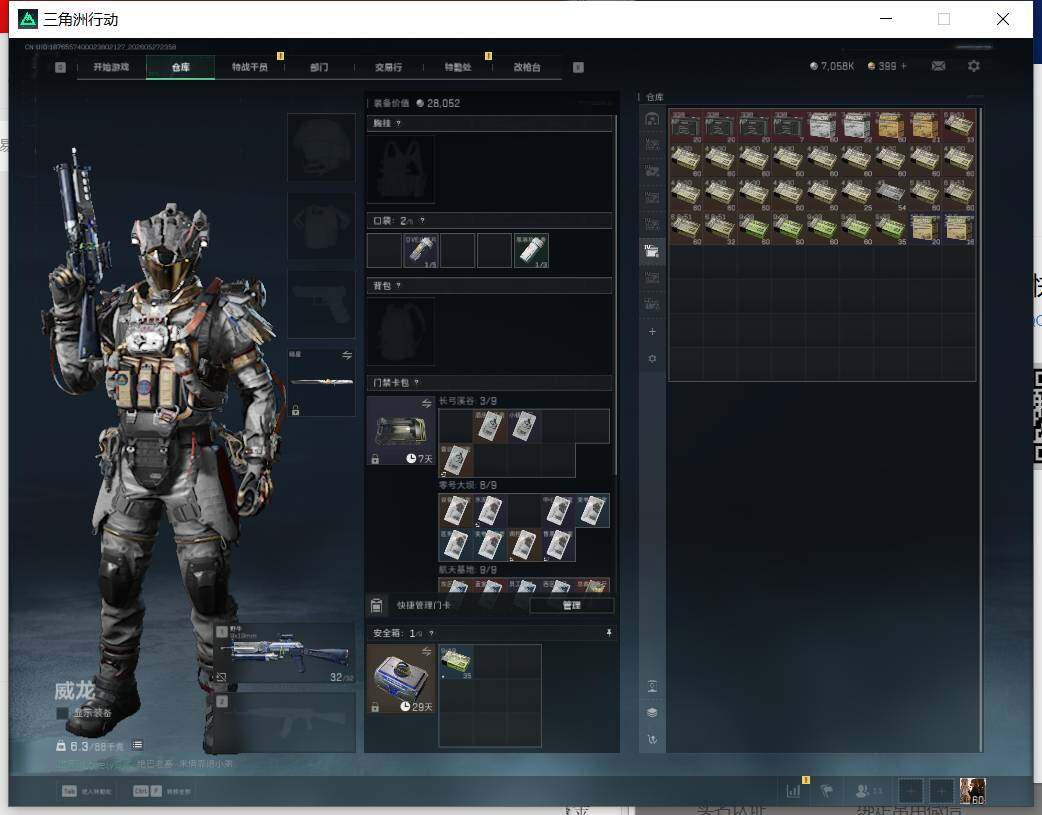Select the secure container case
Image resolution: width=1042 pixels, height=815 pixels.
tap(401, 679)
